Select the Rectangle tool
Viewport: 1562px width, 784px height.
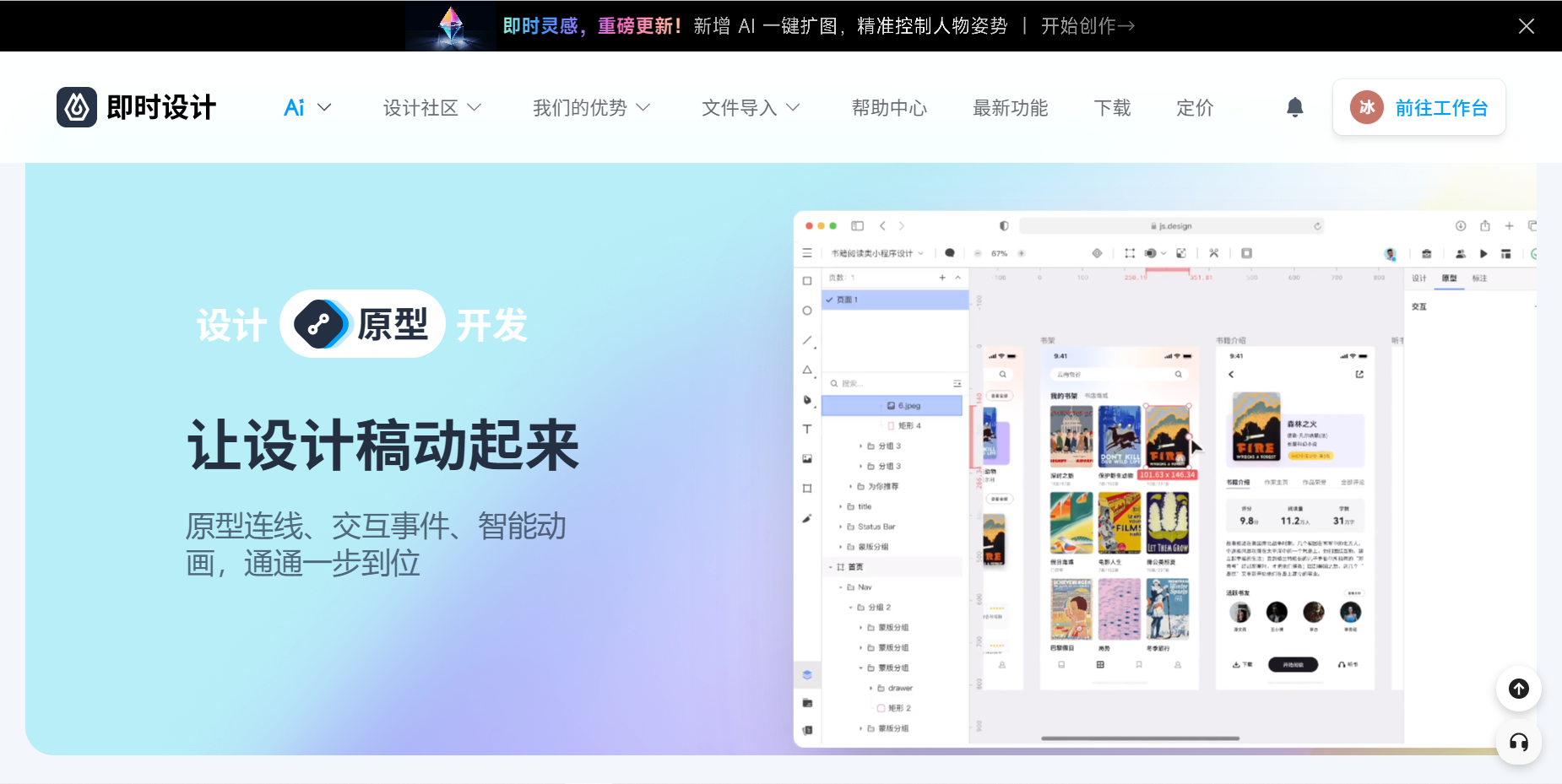pos(807,281)
